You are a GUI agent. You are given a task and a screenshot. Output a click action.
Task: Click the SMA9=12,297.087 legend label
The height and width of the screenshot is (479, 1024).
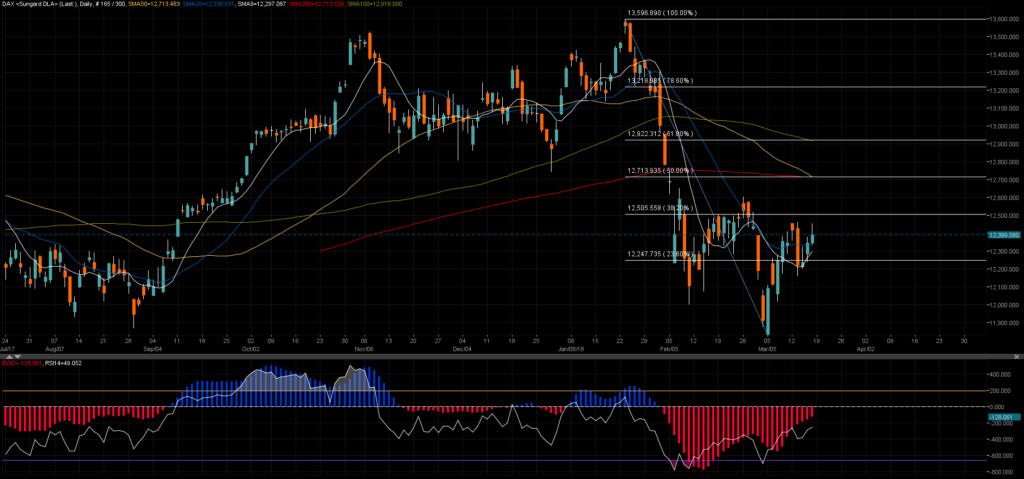pyautogui.click(x=262, y=4)
